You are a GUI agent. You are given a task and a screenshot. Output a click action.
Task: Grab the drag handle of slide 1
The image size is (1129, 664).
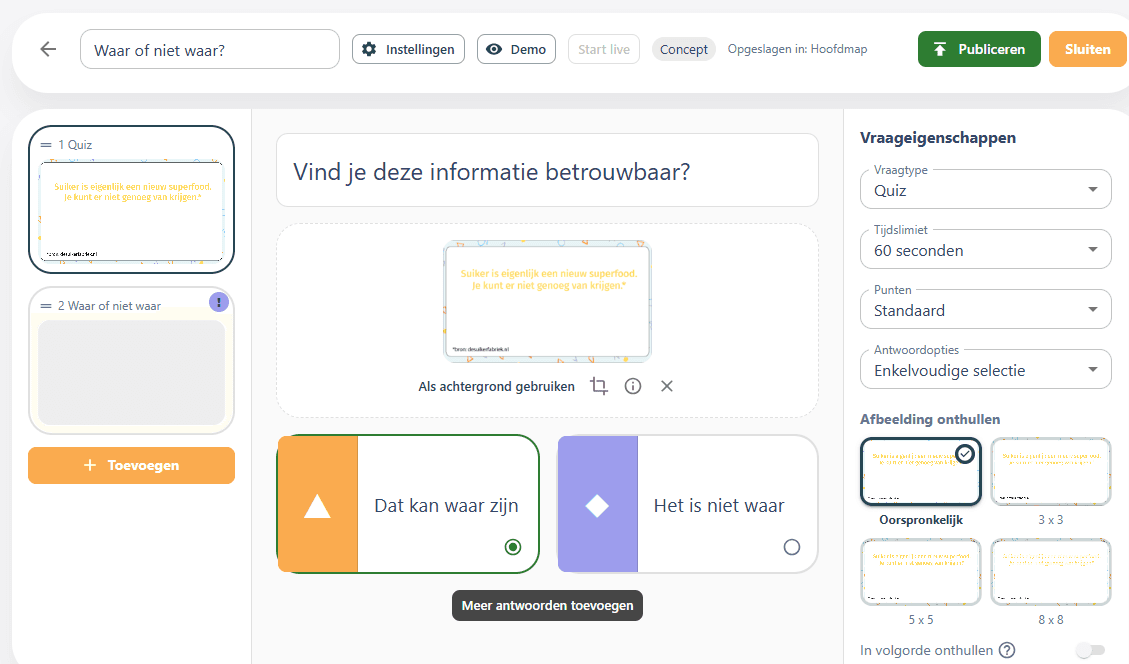(46, 145)
